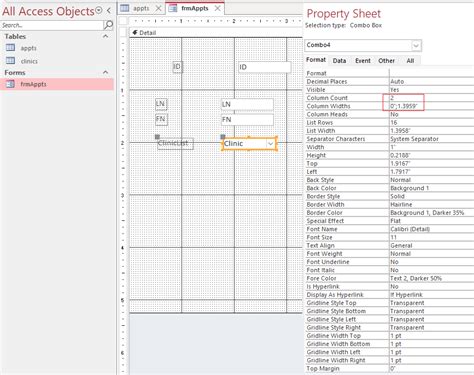
Task: Open the Combo4 object selector dropdown
Action: pos(416,45)
